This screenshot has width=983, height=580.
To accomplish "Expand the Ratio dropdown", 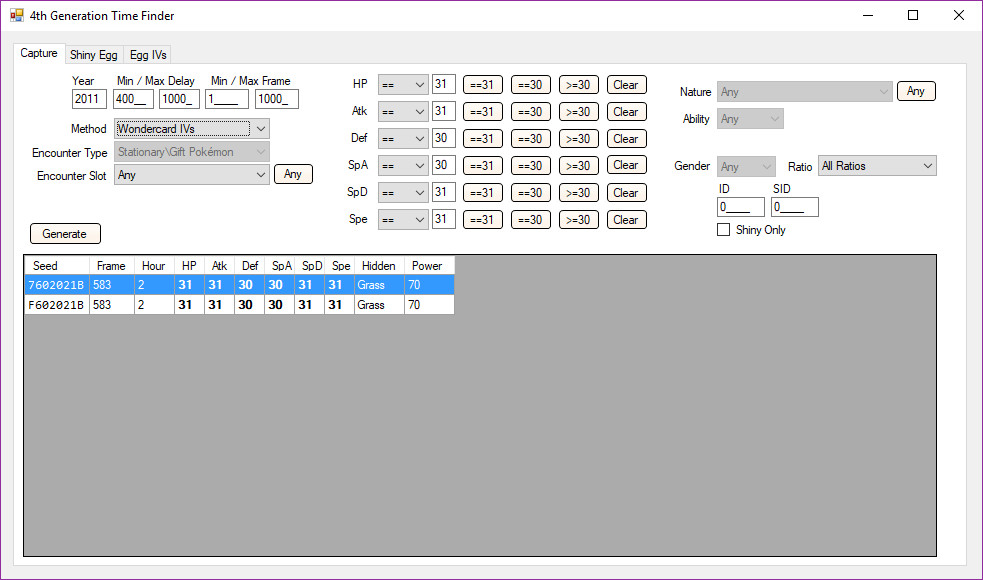I will [x=878, y=166].
